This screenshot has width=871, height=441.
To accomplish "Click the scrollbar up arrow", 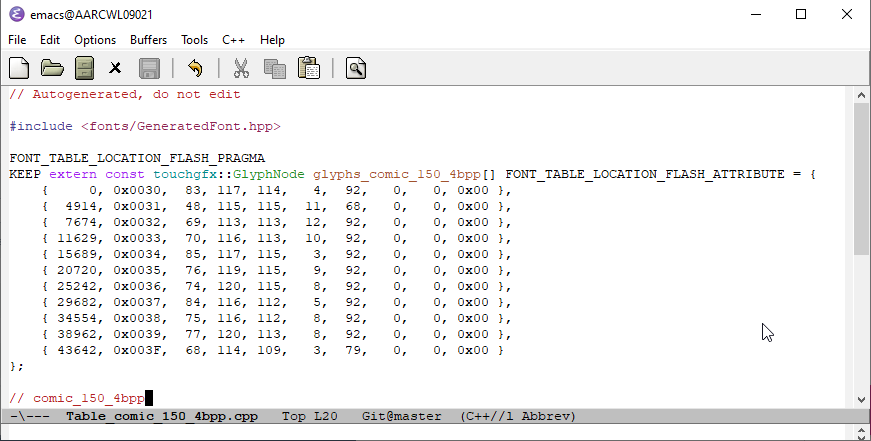I will pyautogui.click(x=861, y=95).
